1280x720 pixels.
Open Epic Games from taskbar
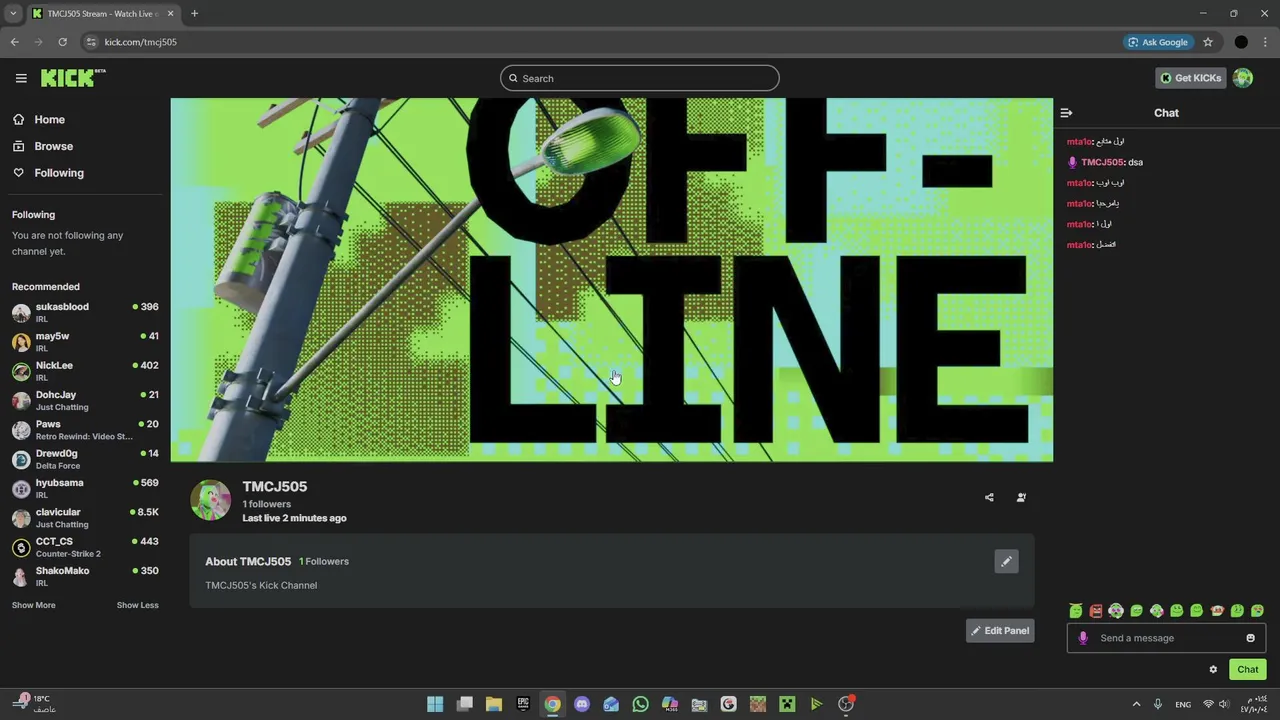(523, 704)
